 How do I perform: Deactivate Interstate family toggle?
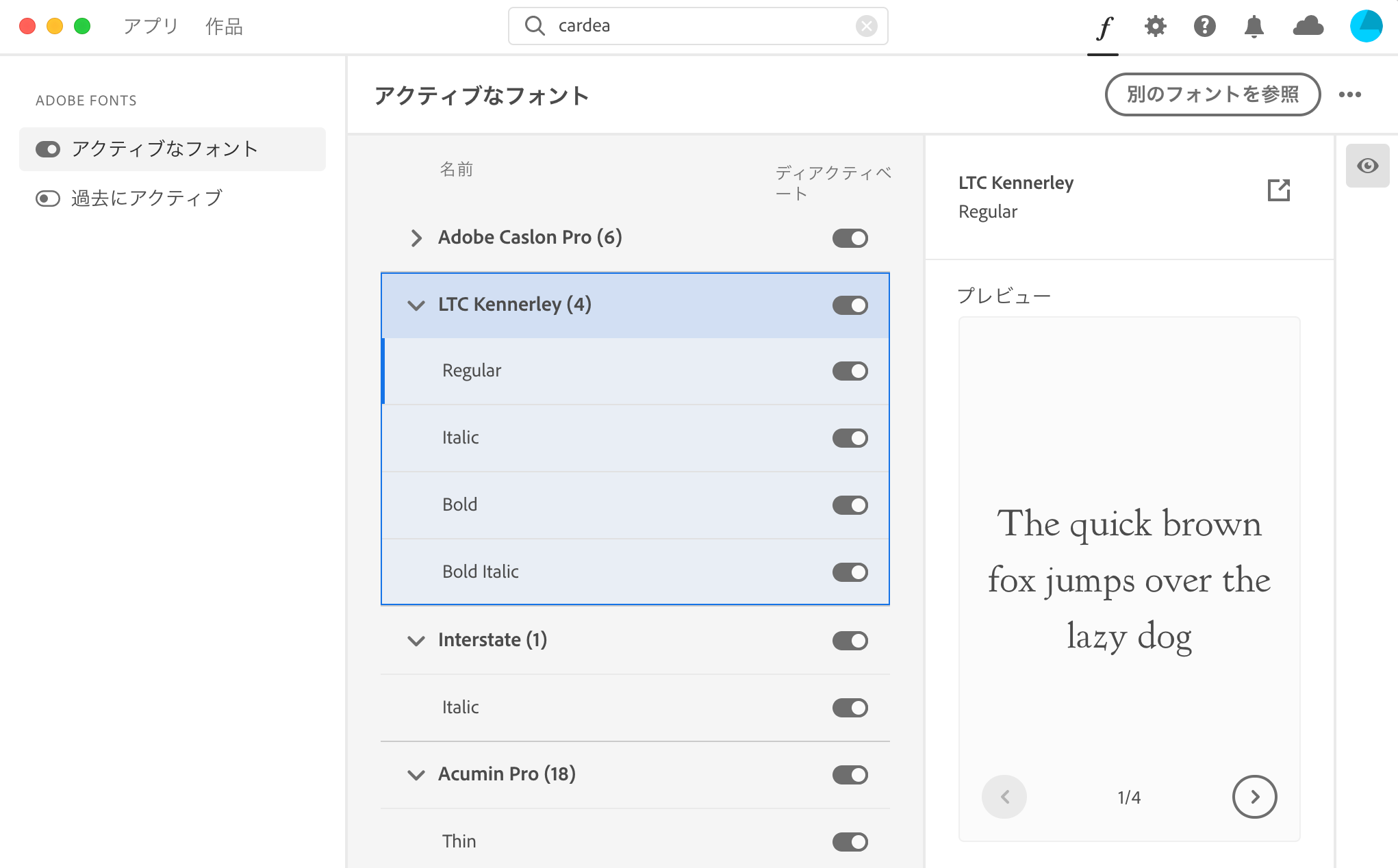(850, 641)
